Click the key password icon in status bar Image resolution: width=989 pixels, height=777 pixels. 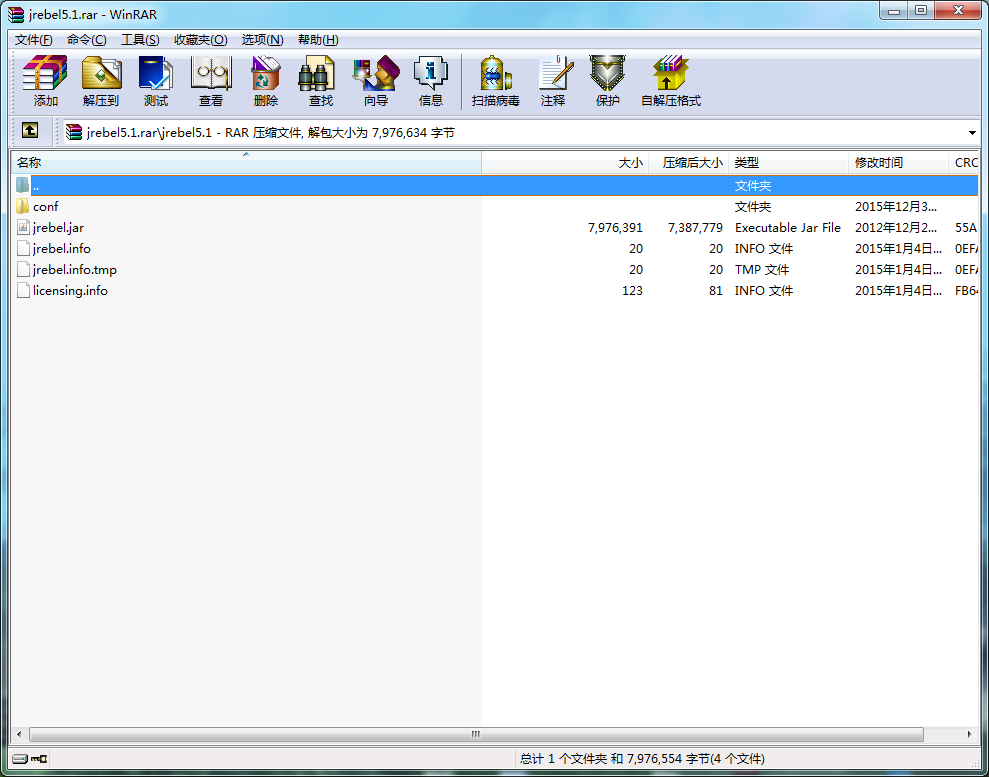(x=39, y=759)
